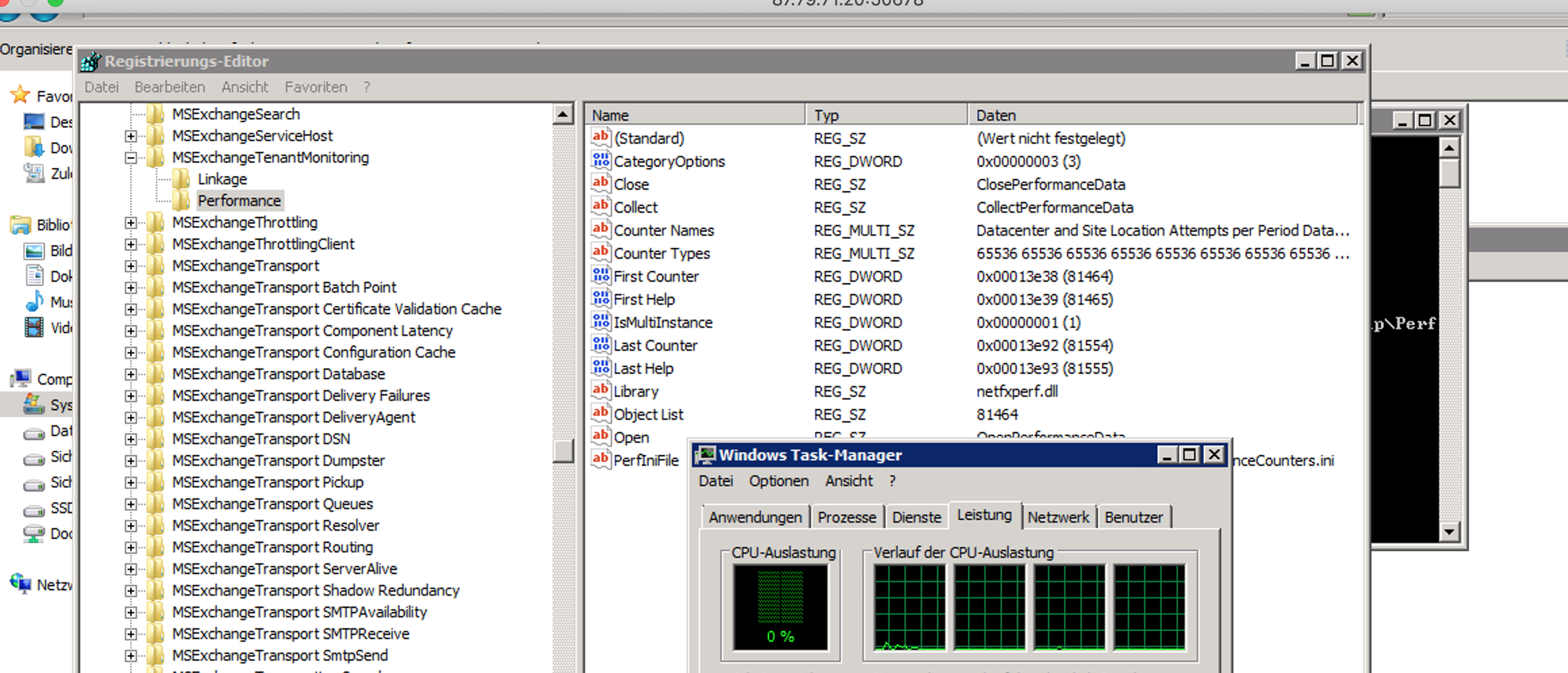The image size is (1568, 673).
Task: Click the console window scroll-up arrow
Action: click(x=1449, y=148)
